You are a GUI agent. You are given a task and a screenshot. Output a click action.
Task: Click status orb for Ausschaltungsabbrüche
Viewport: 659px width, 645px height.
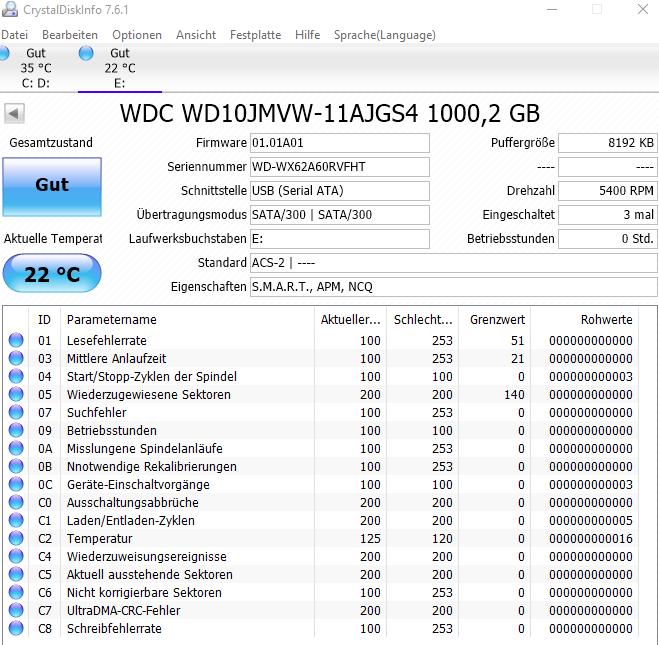click(x=16, y=503)
